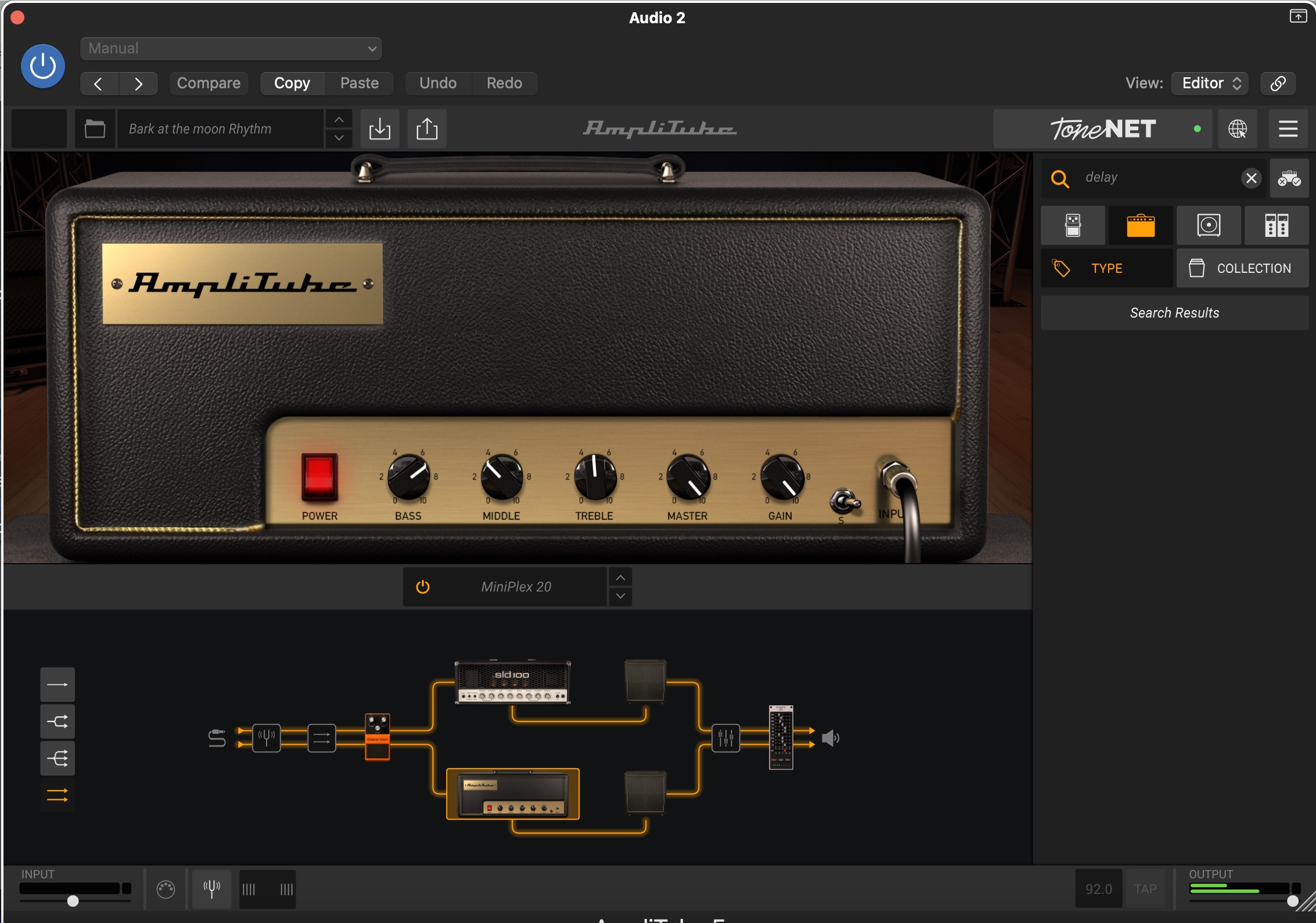Image resolution: width=1316 pixels, height=923 pixels.
Task: Switch to the TYPE filter tab
Action: click(1107, 268)
